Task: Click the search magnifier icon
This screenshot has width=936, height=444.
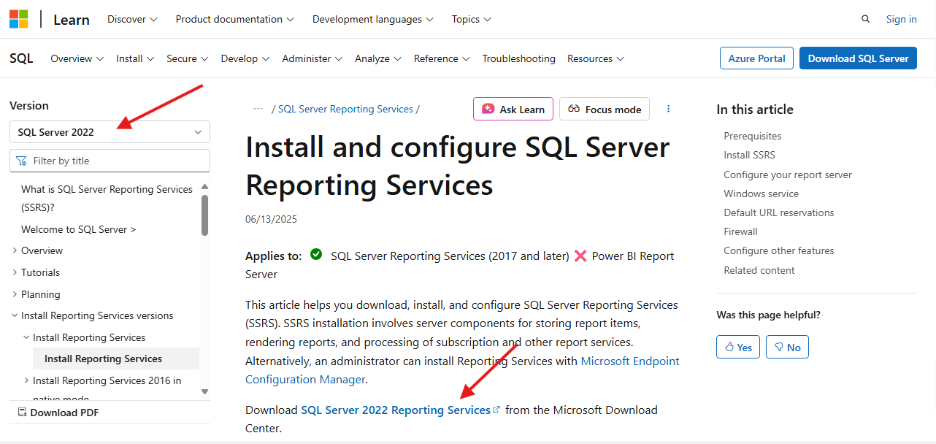Action: (865, 19)
